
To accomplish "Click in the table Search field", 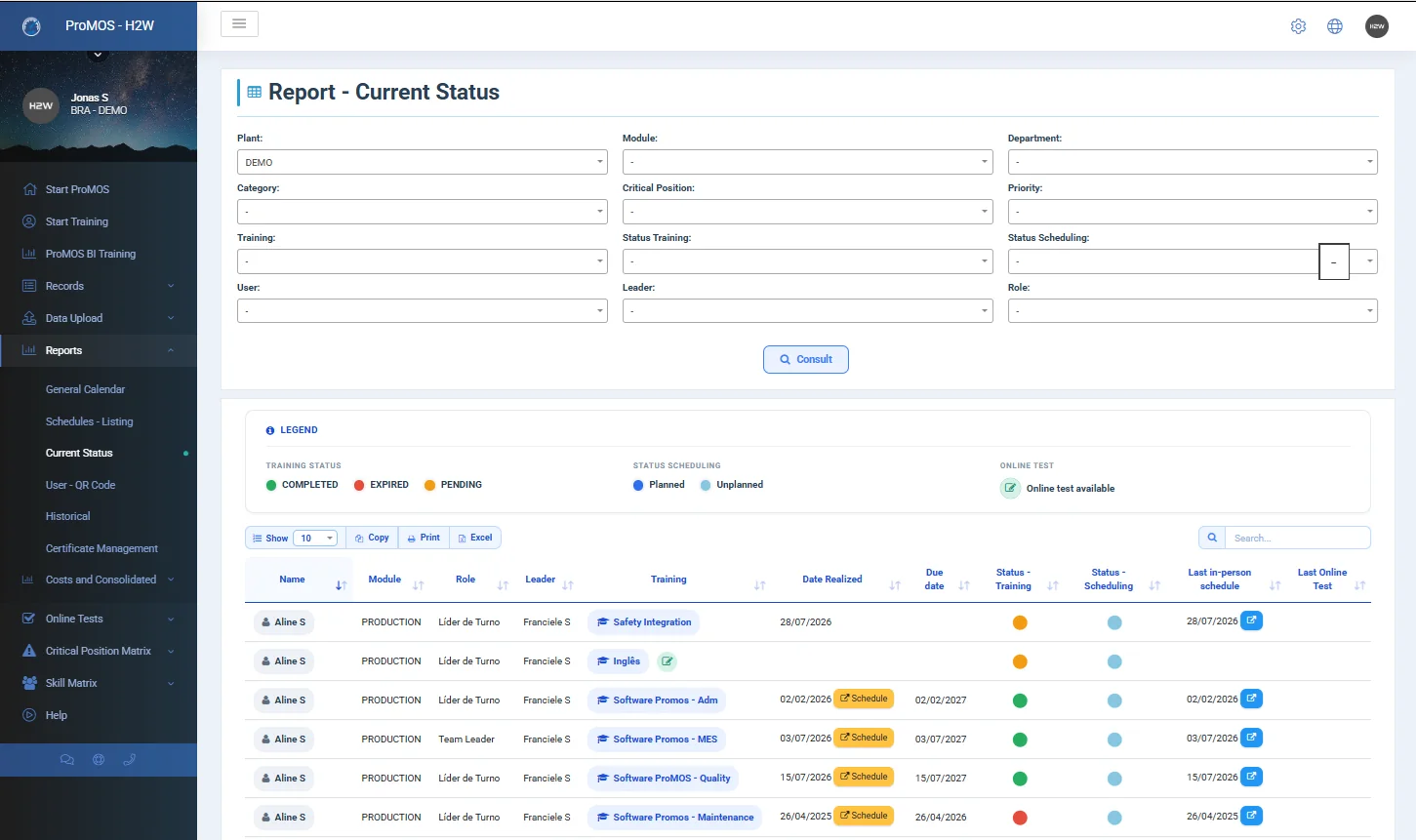I will (x=1297, y=538).
